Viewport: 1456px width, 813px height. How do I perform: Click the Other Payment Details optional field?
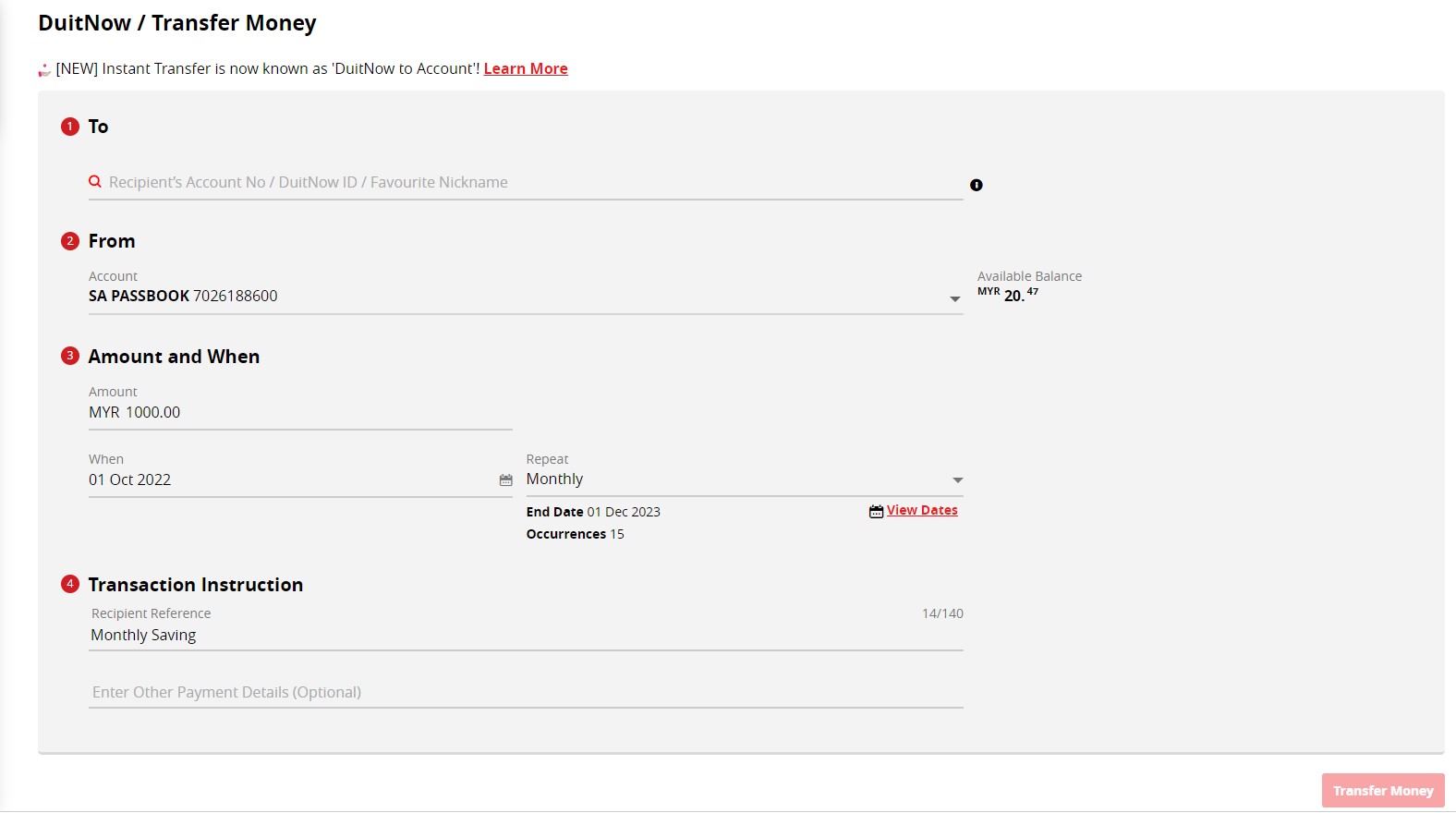coord(526,692)
